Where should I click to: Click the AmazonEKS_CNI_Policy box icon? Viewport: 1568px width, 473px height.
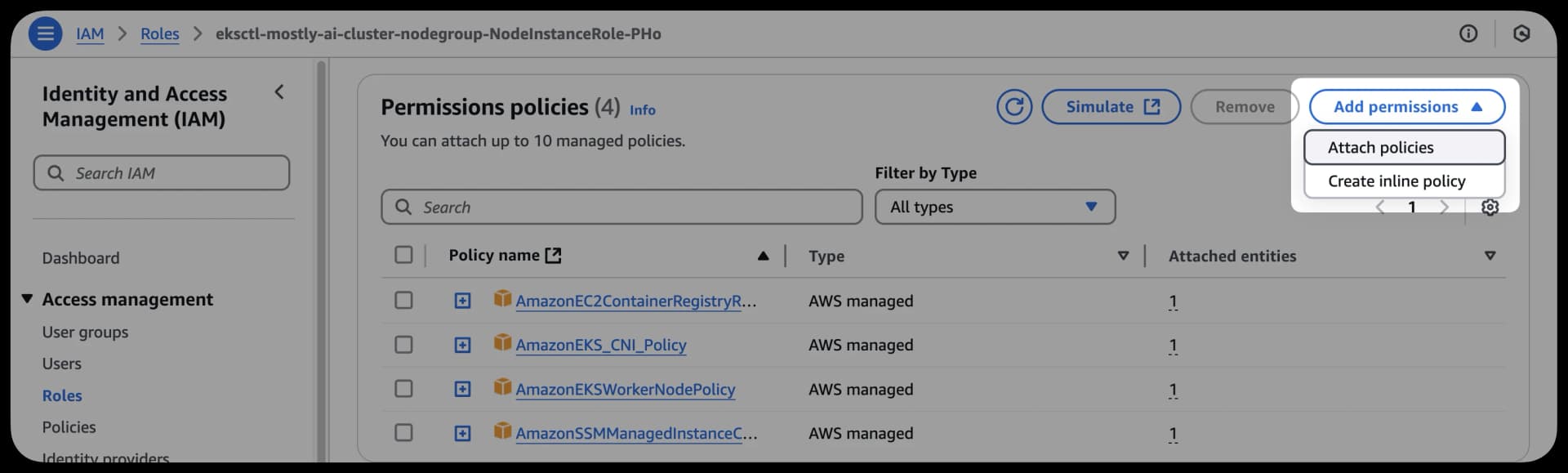tap(502, 343)
